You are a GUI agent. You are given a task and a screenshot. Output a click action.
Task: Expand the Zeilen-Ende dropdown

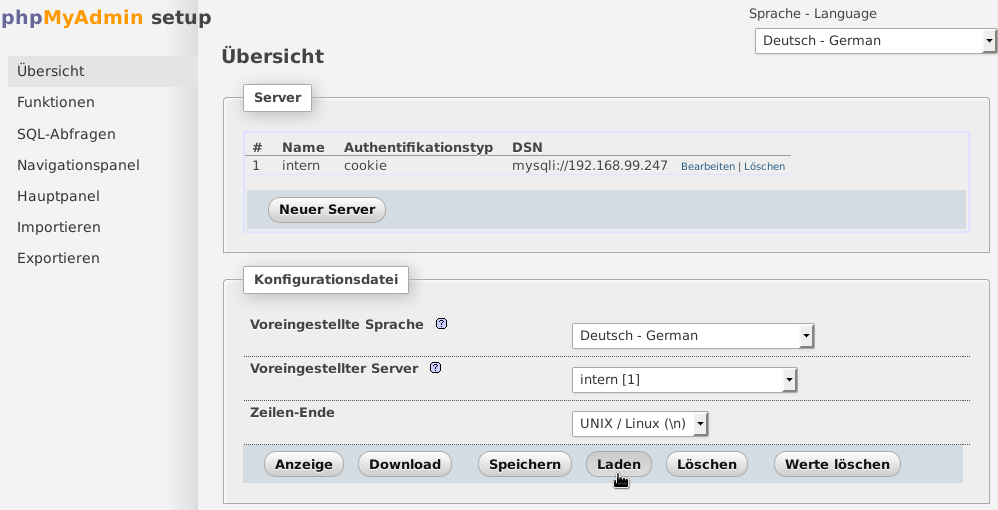(x=640, y=424)
